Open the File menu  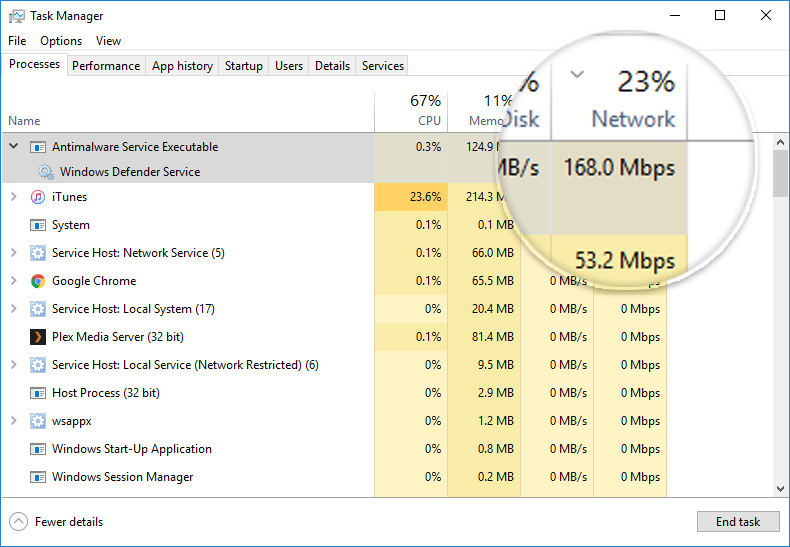click(17, 41)
